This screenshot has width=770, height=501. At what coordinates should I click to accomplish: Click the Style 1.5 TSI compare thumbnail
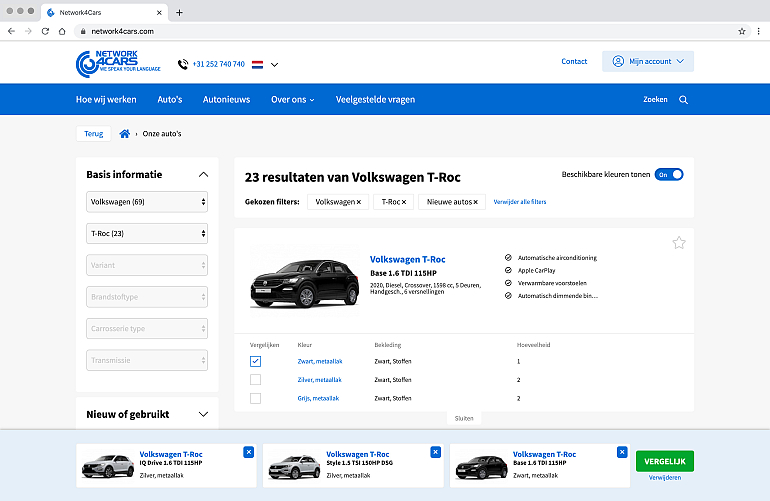[x=294, y=466]
